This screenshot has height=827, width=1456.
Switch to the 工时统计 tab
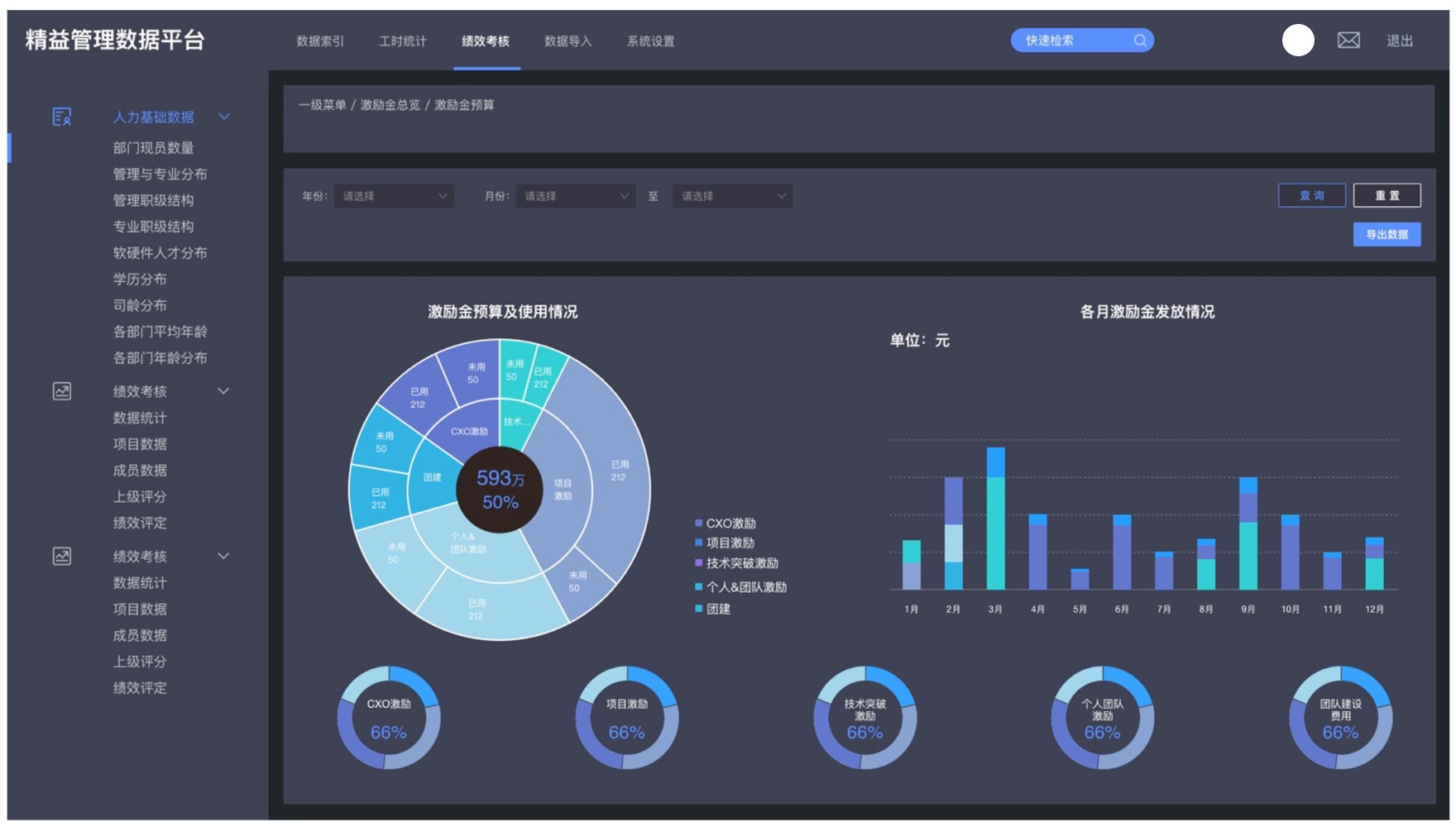[x=403, y=41]
